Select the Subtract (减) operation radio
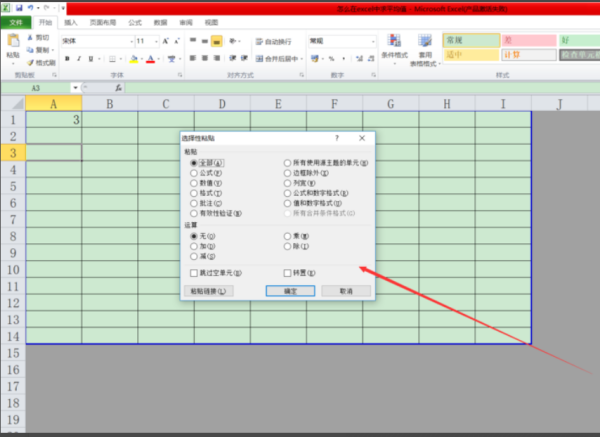The image size is (600, 437). click(194, 256)
